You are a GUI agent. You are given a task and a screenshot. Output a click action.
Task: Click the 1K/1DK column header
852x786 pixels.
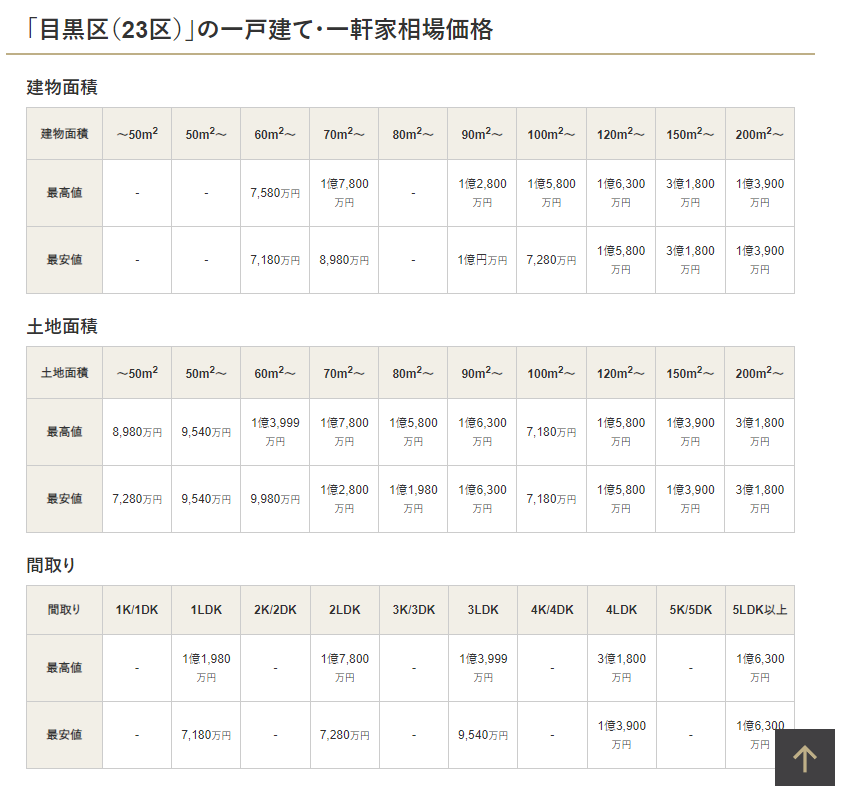tap(137, 610)
